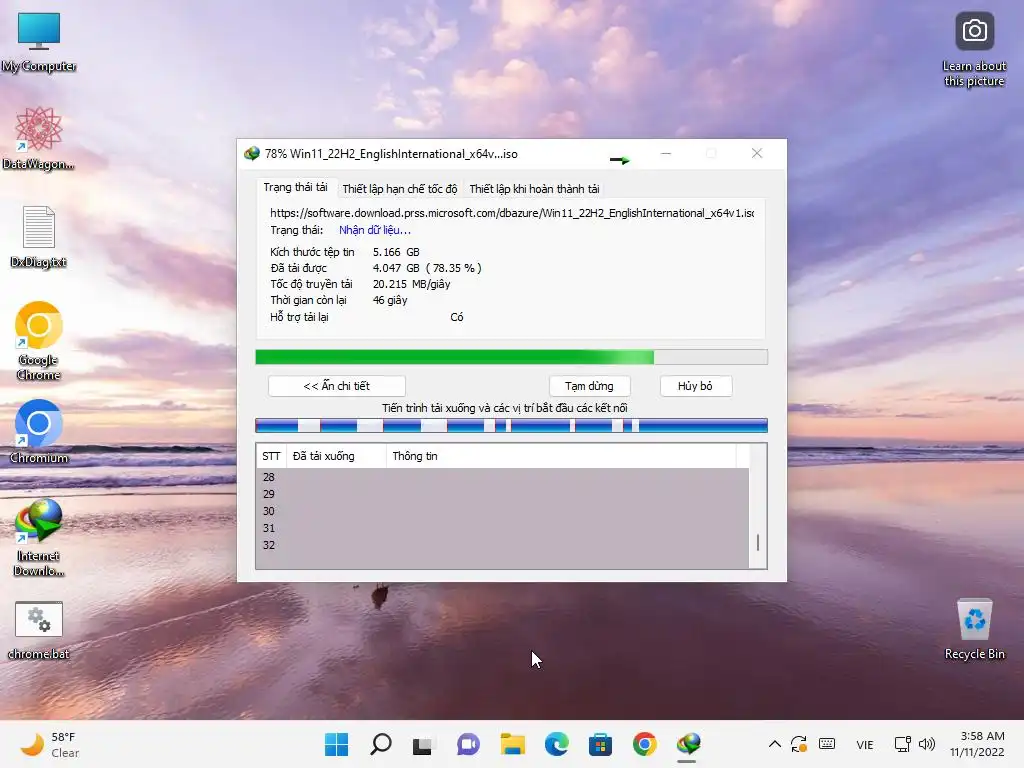Viewport: 1024px width, 768px height.
Task: Click the STT column header
Action: click(271, 456)
